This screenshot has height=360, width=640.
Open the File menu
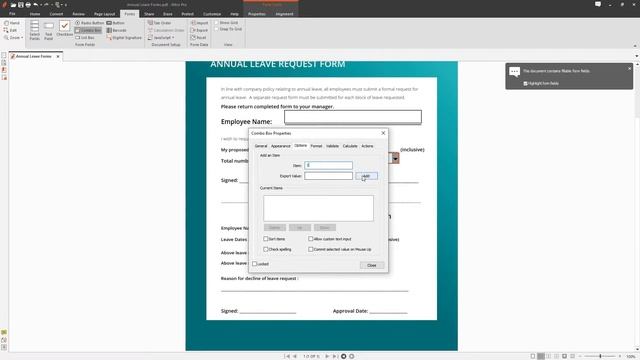12,14
